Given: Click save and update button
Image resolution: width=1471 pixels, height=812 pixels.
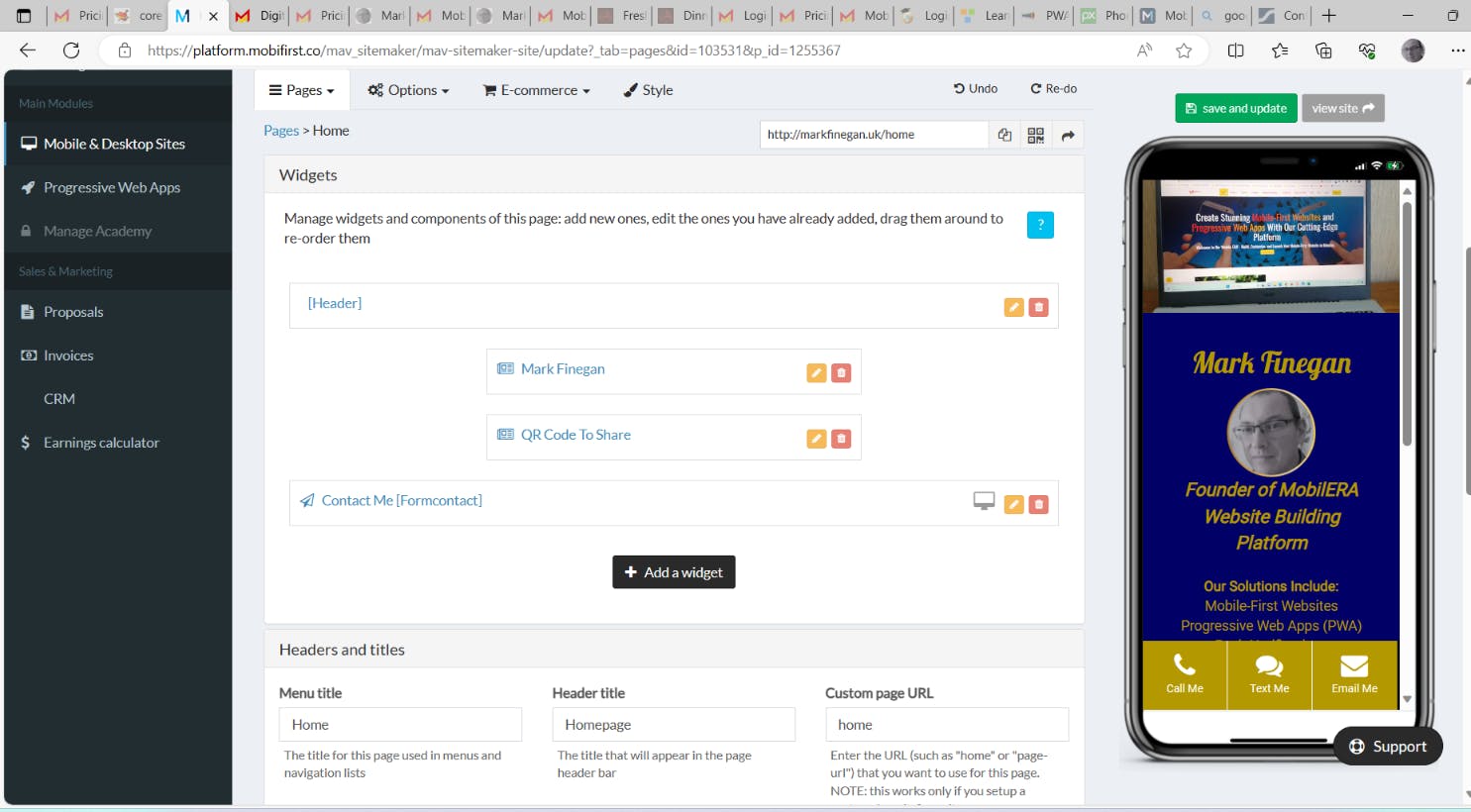Looking at the screenshot, I should pos(1235,108).
